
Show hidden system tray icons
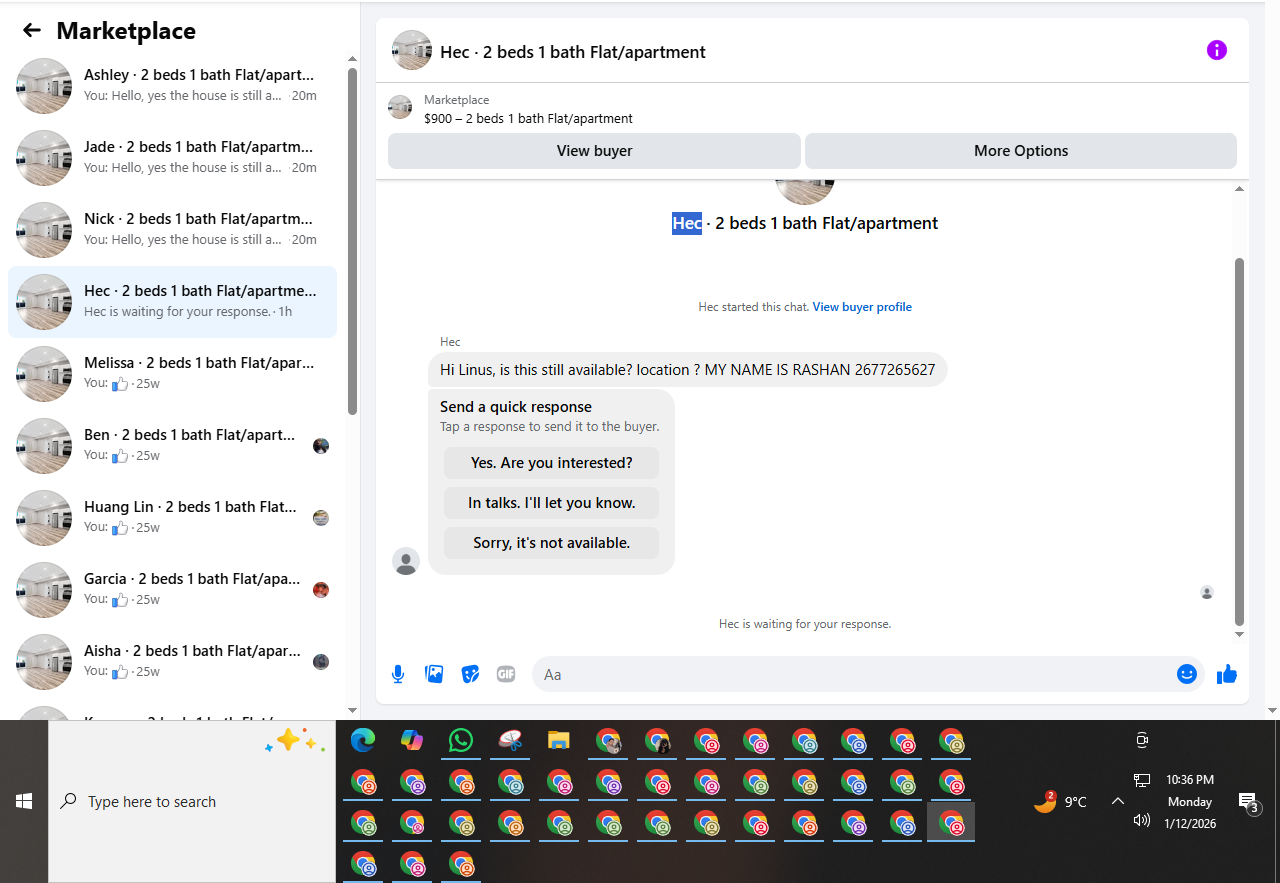click(x=1118, y=801)
